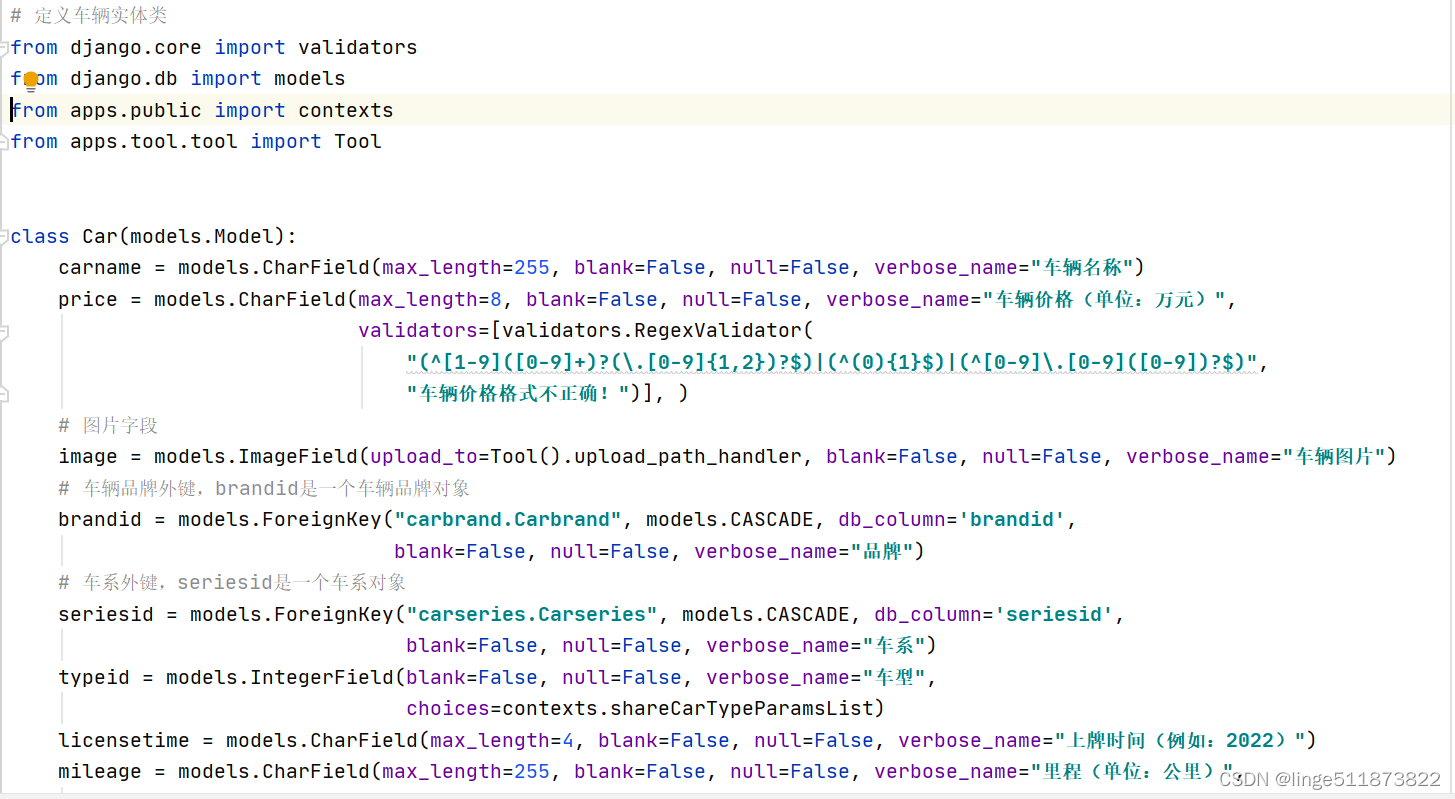
Task: Click the imported class name "Tool"
Action: tap(358, 141)
